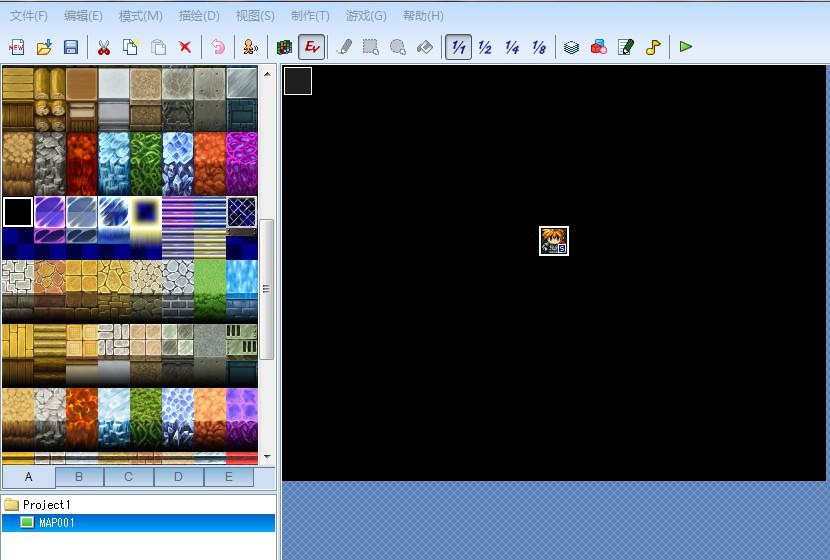Set map zoom to 1/4 scale
Viewport: 830px width, 560px height.
coord(512,47)
